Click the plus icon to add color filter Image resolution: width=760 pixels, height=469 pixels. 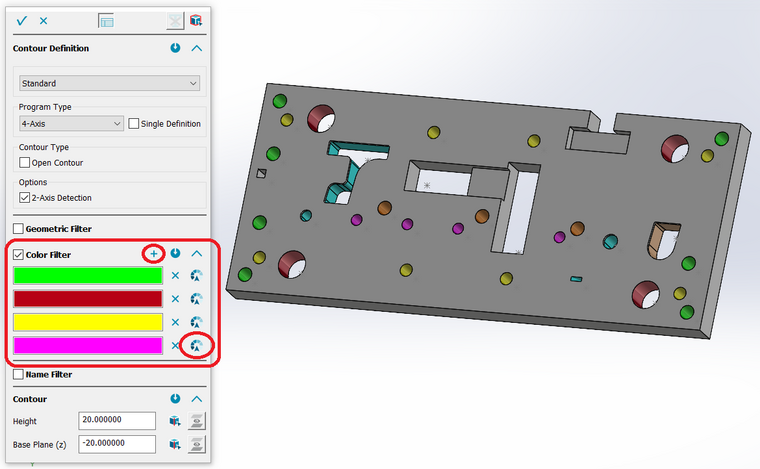coord(153,254)
